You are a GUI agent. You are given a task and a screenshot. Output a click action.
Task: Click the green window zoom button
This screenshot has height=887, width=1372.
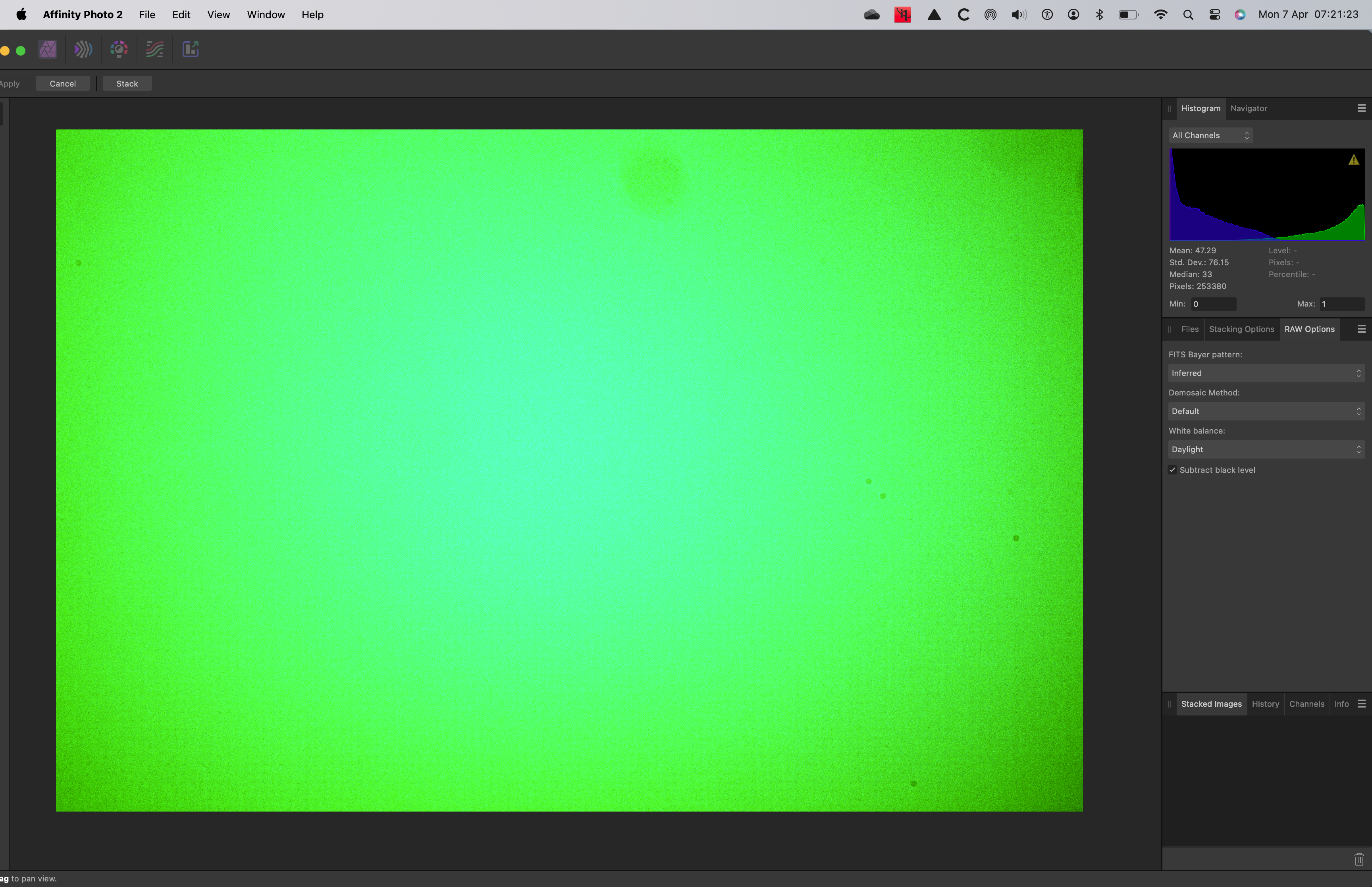(x=21, y=51)
